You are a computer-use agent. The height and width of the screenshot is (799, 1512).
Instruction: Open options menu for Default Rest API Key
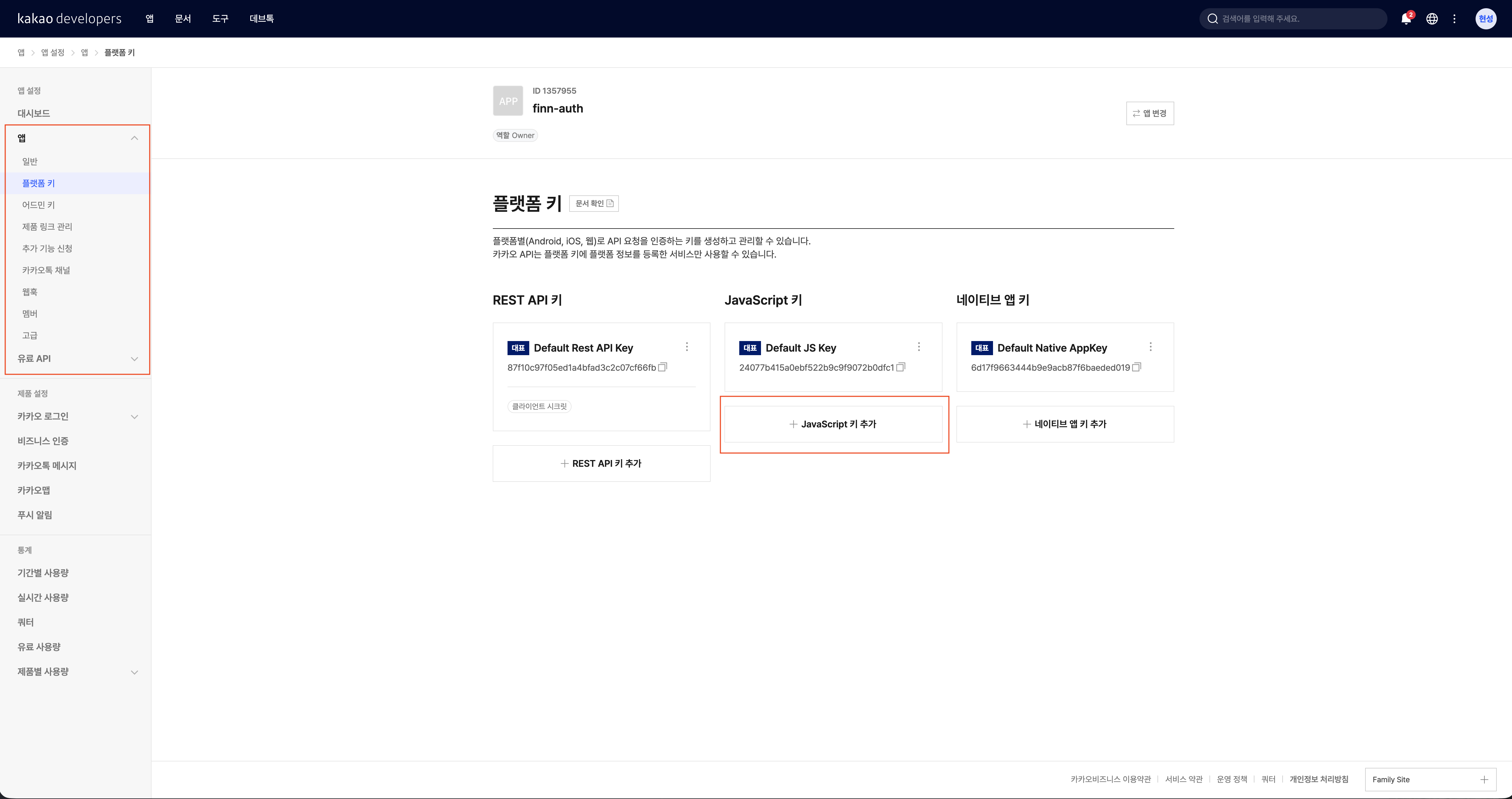tap(687, 347)
